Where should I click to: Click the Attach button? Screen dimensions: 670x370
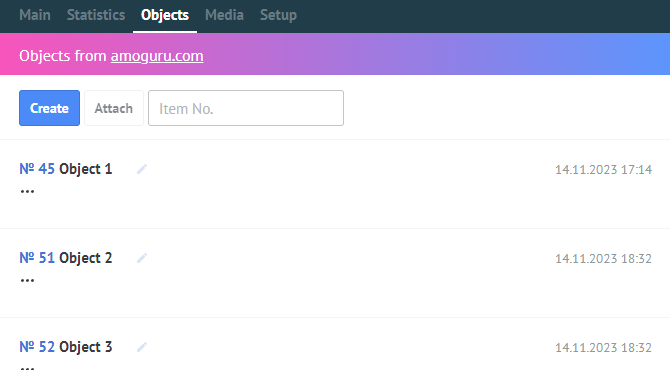click(114, 108)
